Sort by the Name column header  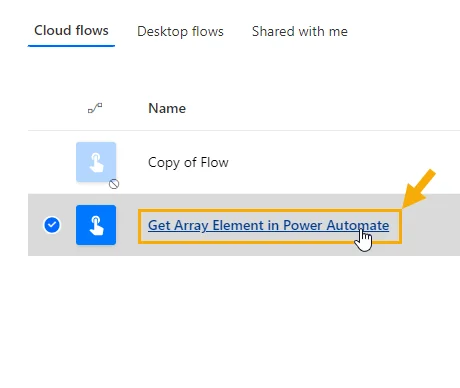[167, 108]
